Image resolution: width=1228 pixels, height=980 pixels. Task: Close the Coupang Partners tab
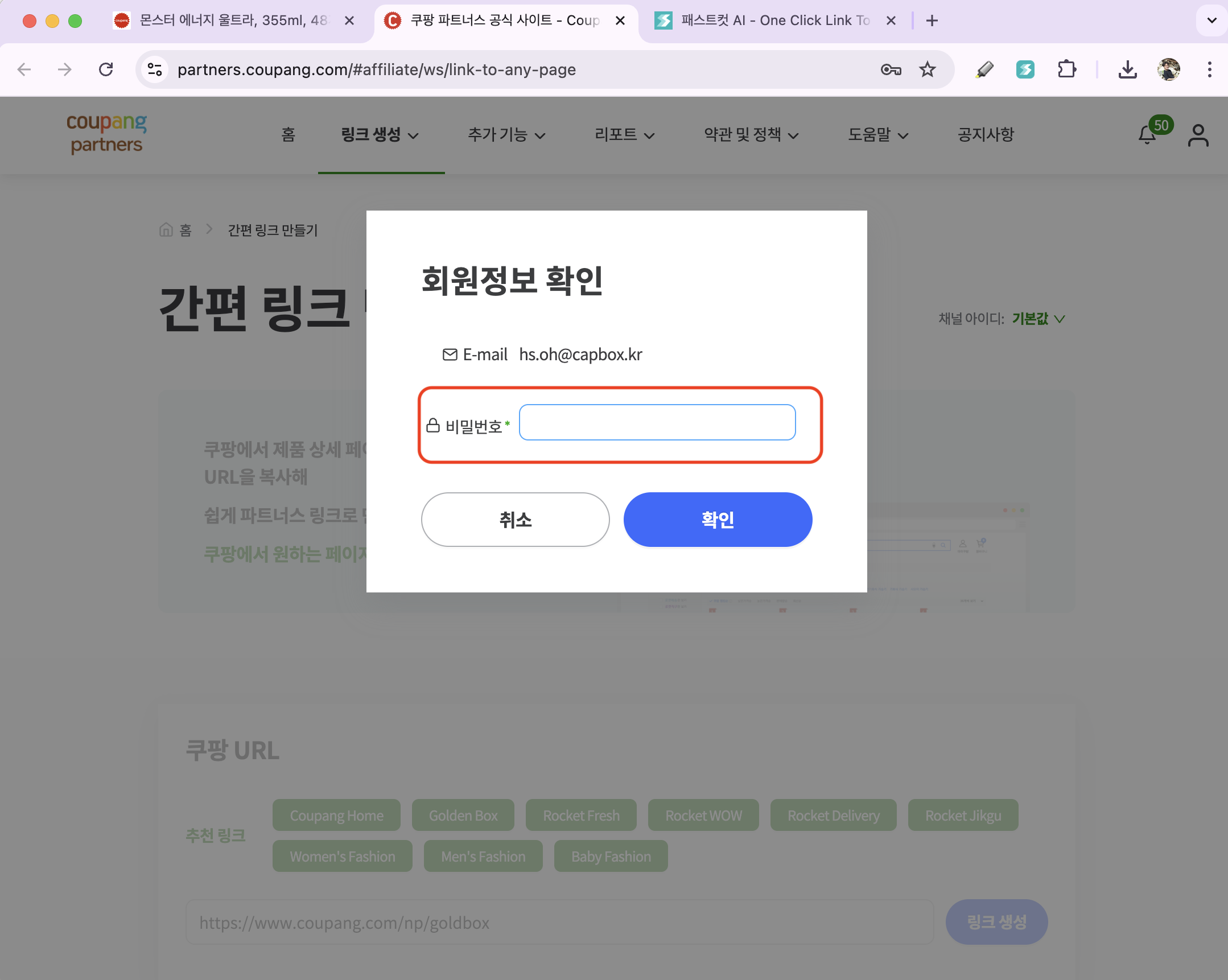click(x=620, y=20)
